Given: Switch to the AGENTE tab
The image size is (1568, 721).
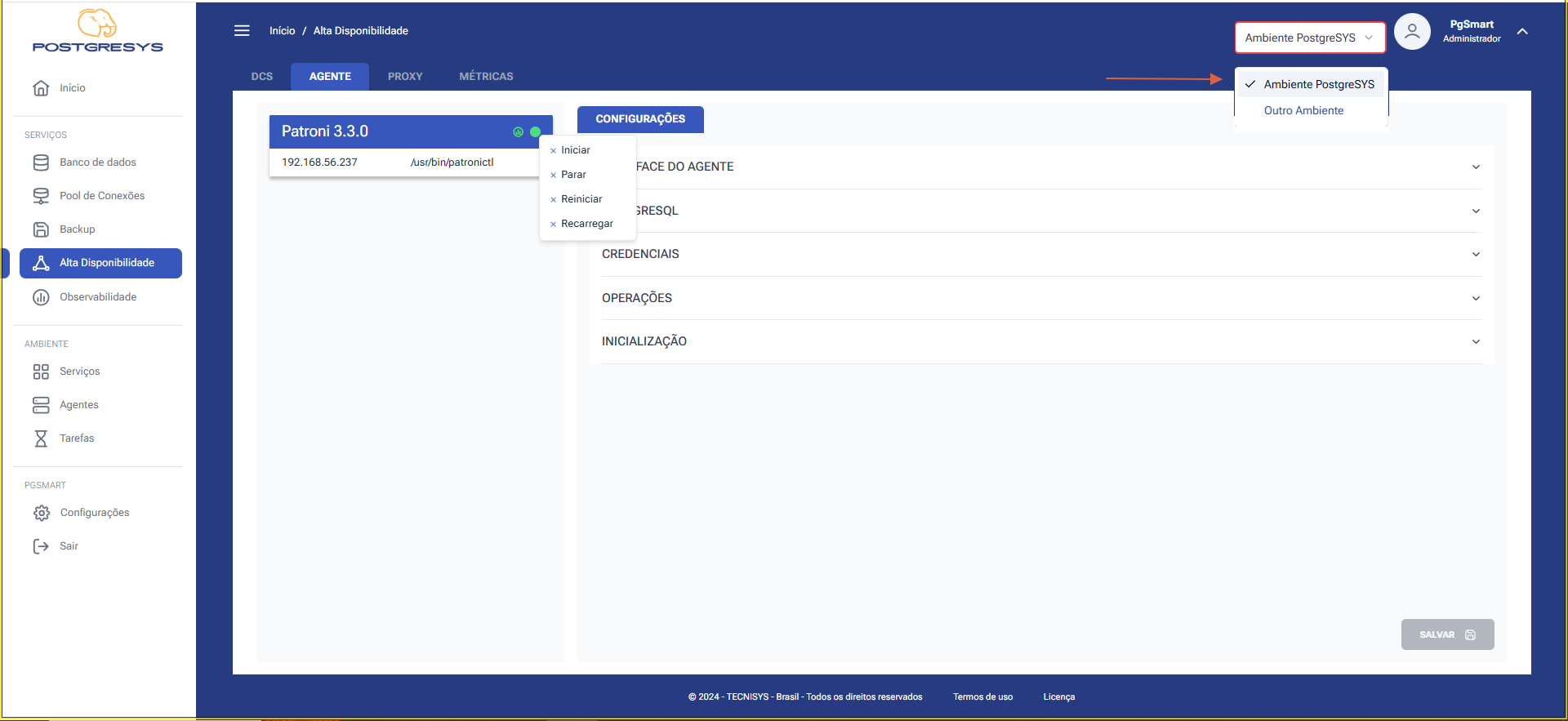Looking at the screenshot, I should point(330,77).
